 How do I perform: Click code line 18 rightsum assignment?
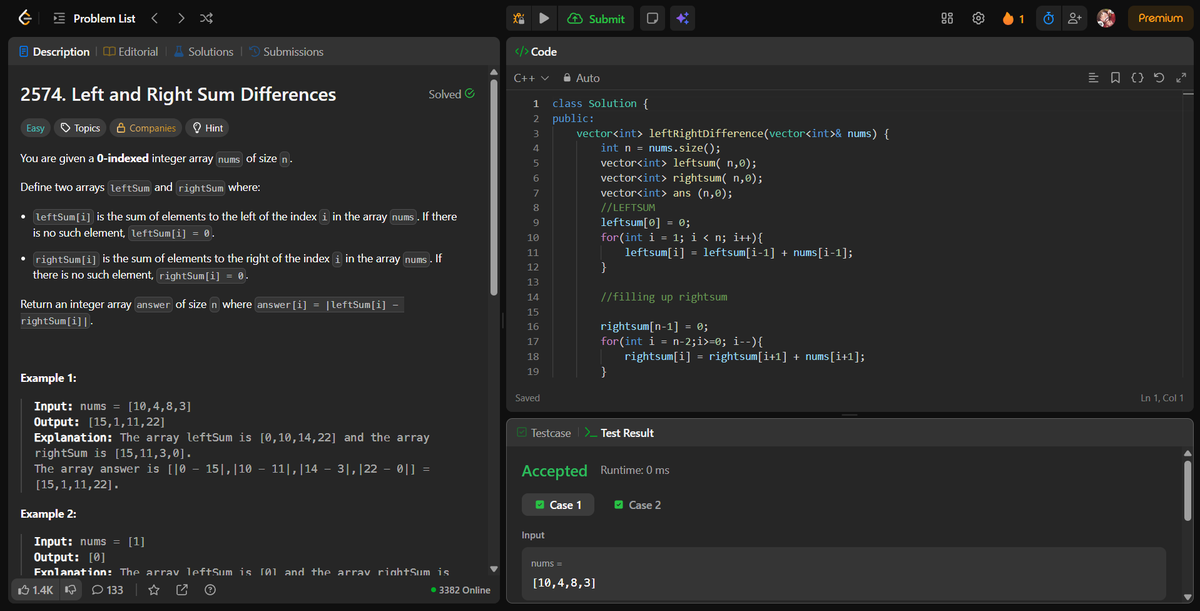pos(745,356)
